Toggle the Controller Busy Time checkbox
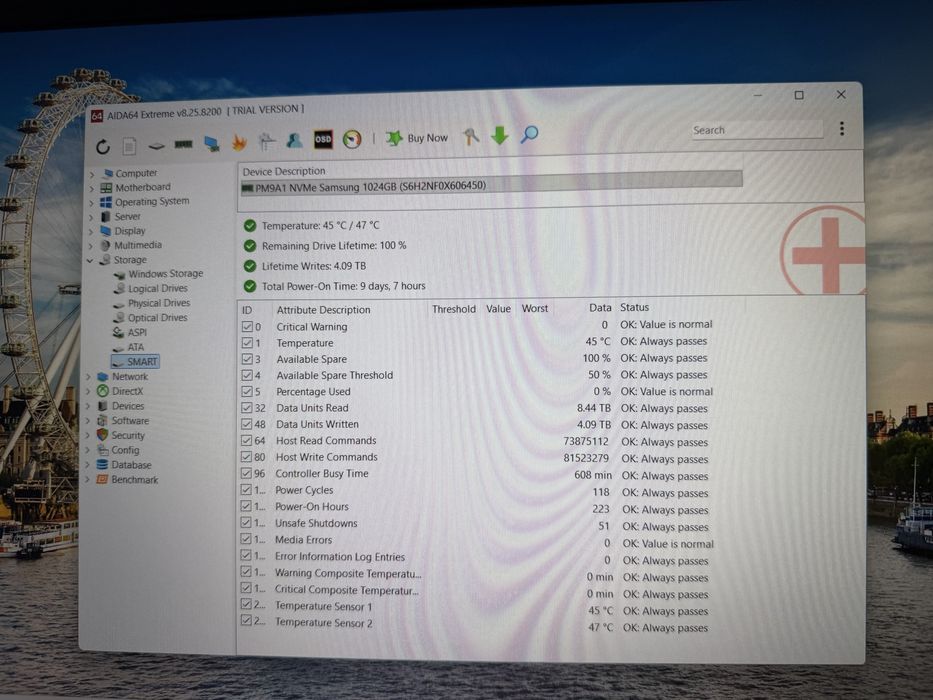Image resolution: width=933 pixels, height=700 pixels. tap(246, 473)
